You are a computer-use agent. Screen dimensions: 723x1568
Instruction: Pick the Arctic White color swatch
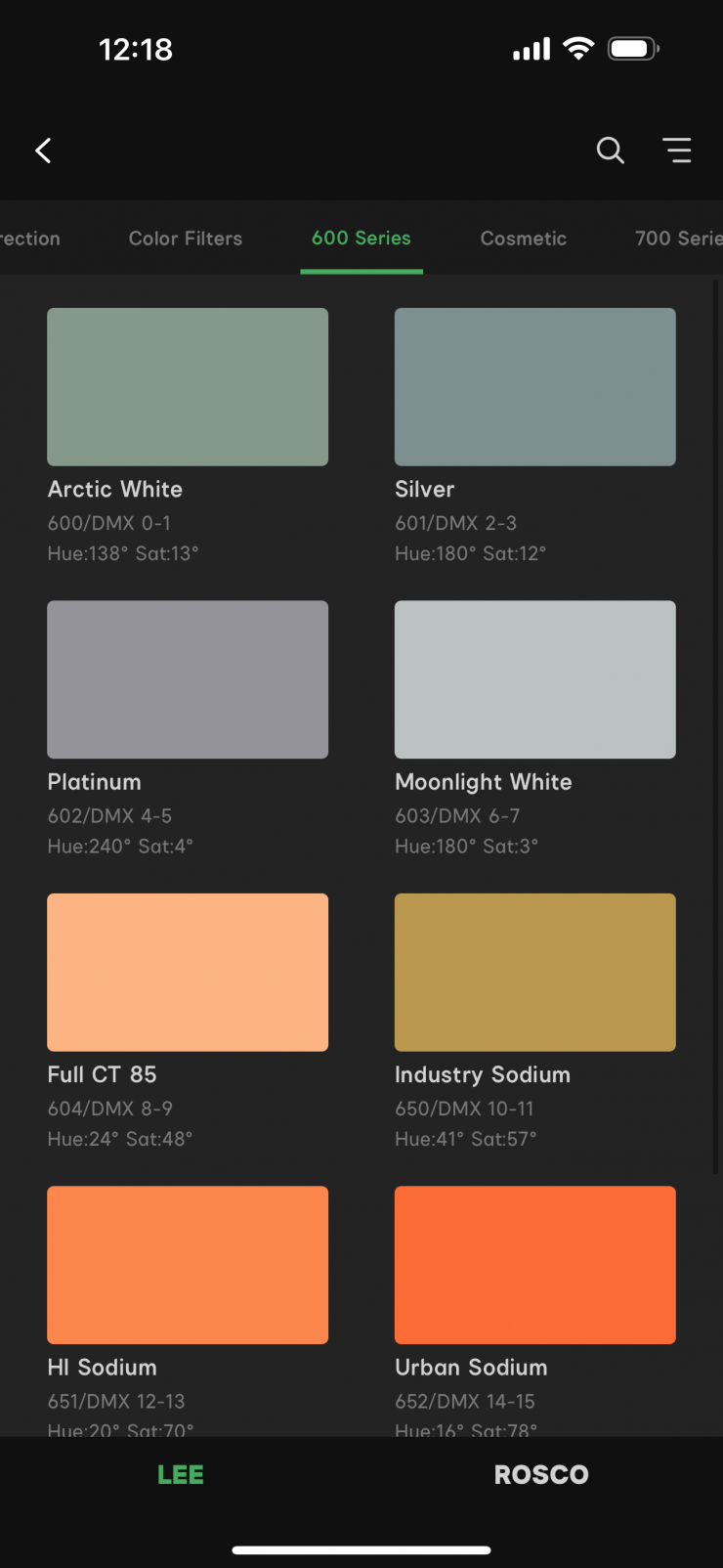(x=188, y=387)
